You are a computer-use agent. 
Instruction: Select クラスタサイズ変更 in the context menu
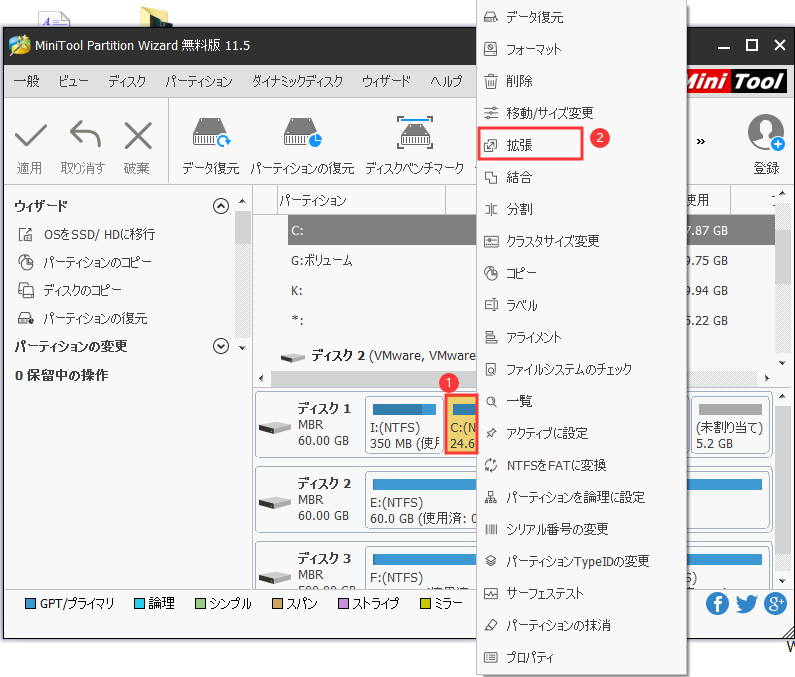(582, 241)
